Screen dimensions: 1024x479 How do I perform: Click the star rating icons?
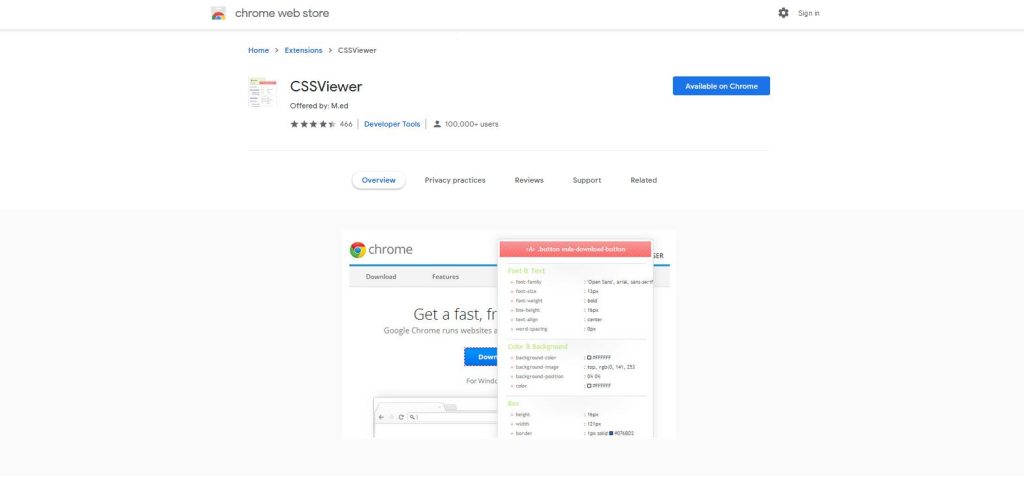(313, 124)
